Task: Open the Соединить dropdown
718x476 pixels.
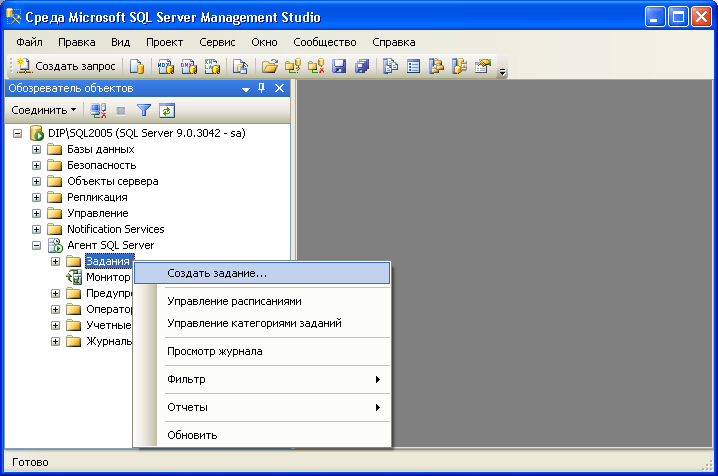Action: tap(44, 110)
